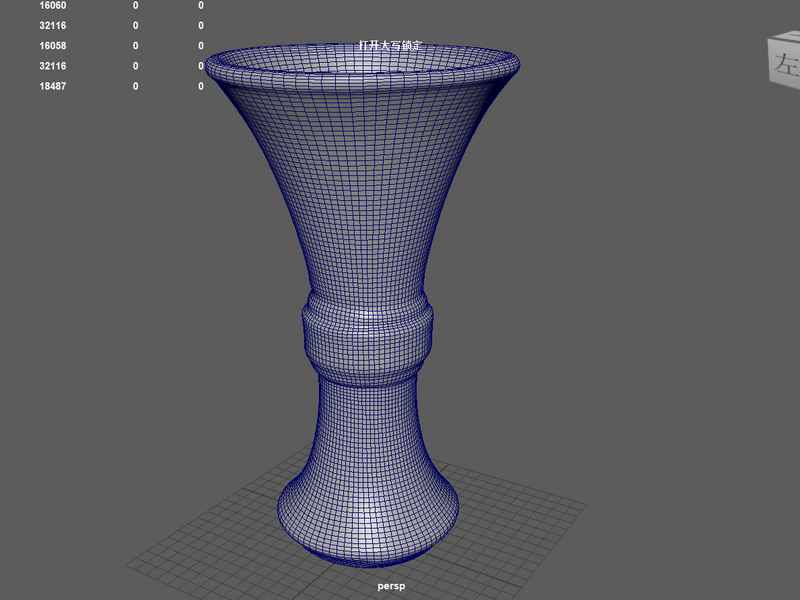Click the HUD count value 16060
Image resolution: width=800 pixels, height=600 pixels.
pos(53,6)
